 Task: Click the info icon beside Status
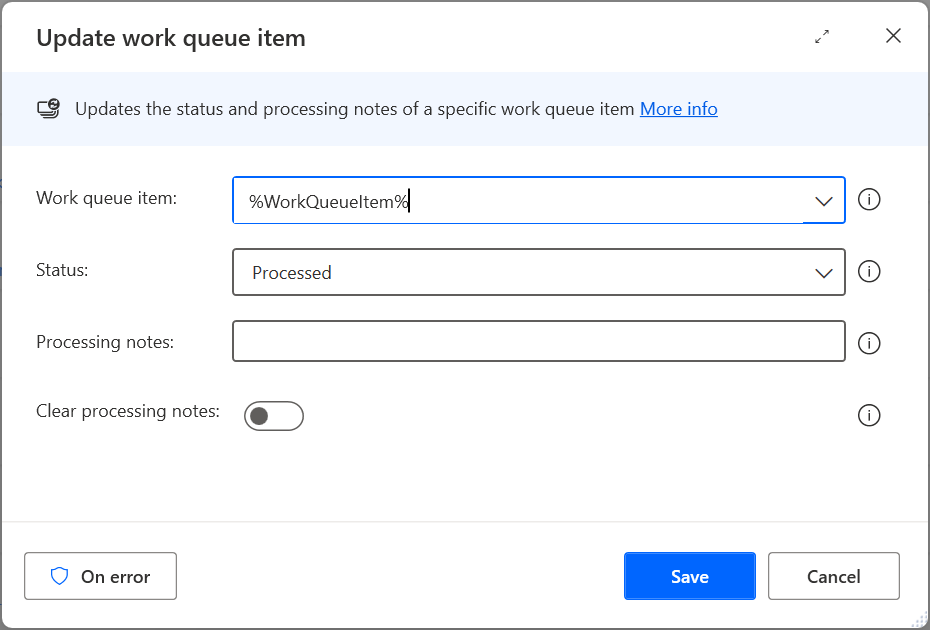click(869, 272)
